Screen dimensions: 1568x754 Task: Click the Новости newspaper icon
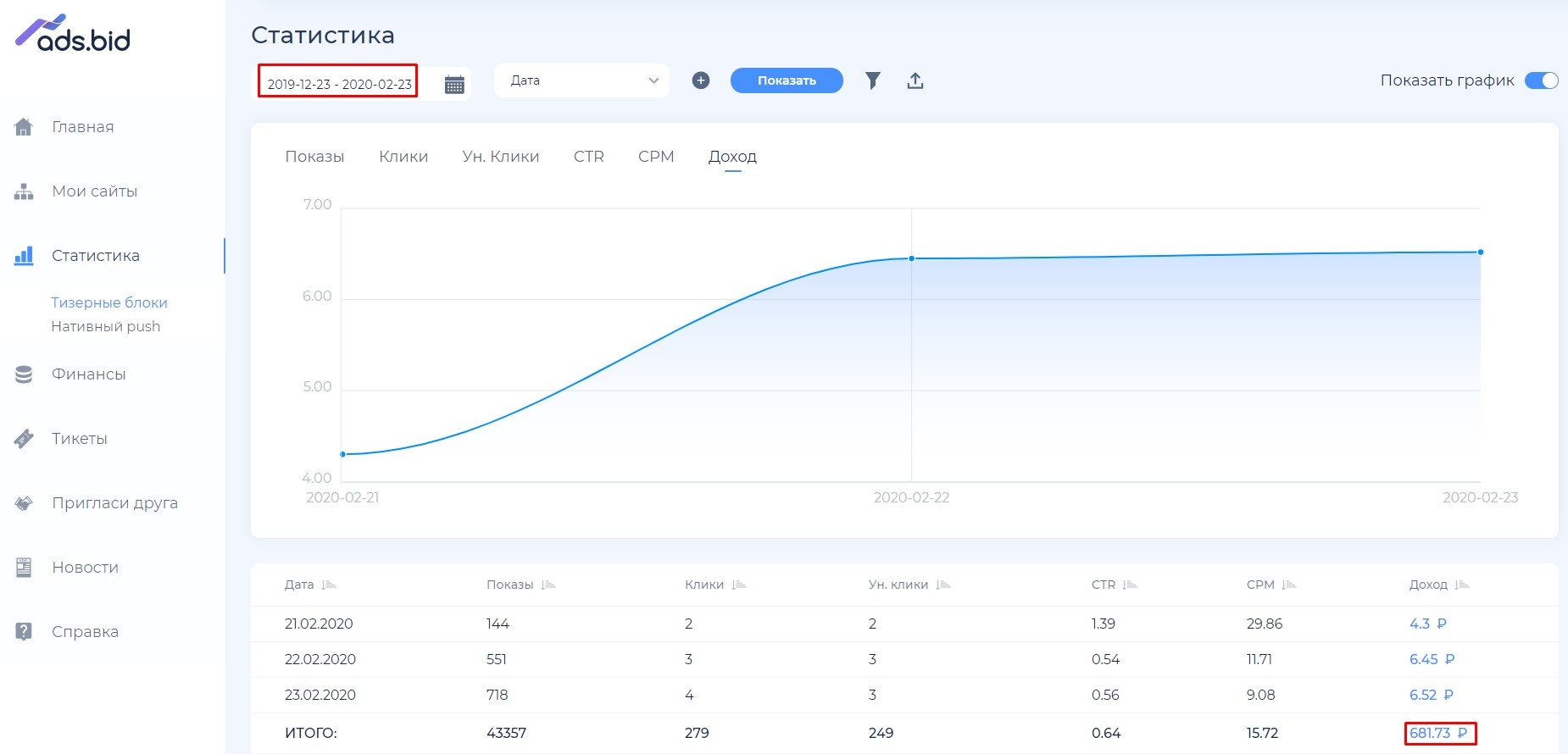click(x=24, y=568)
